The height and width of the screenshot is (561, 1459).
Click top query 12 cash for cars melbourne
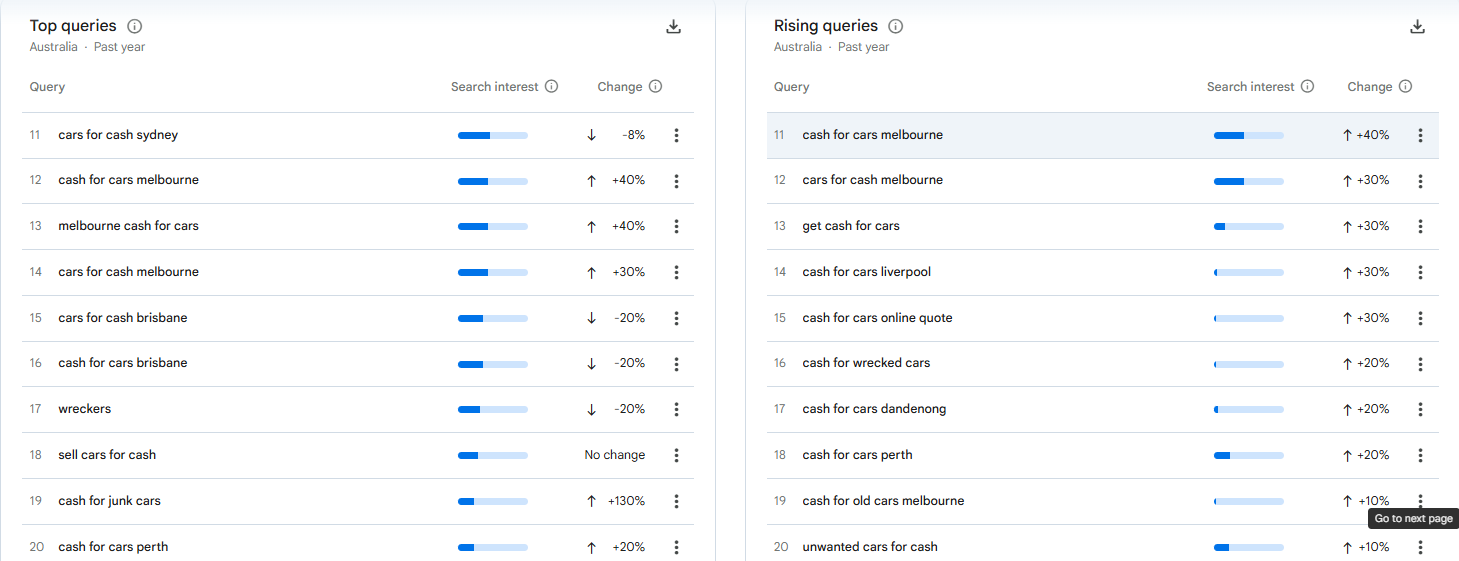pos(128,180)
